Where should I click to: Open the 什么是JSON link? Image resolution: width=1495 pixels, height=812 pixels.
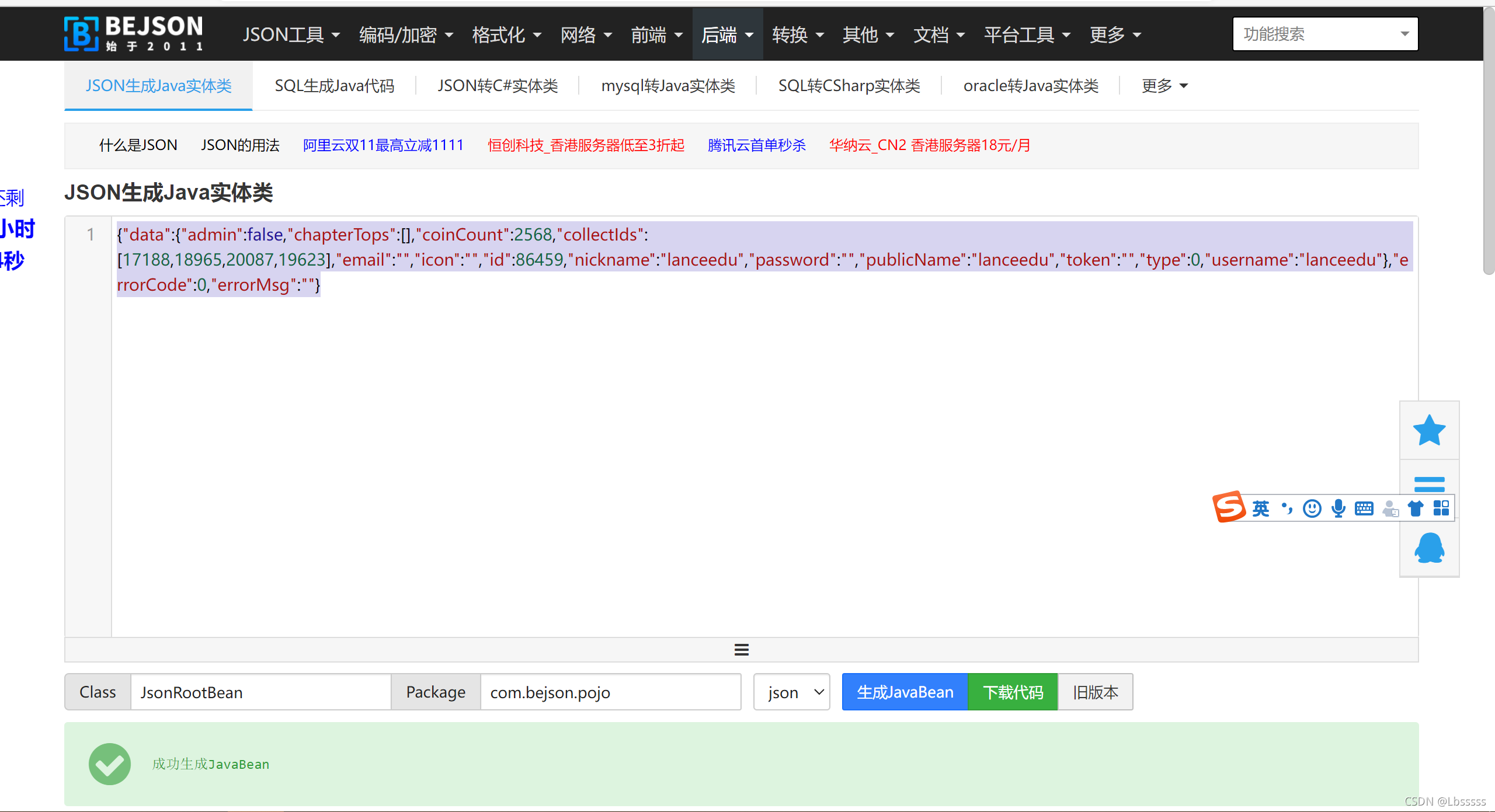point(138,145)
